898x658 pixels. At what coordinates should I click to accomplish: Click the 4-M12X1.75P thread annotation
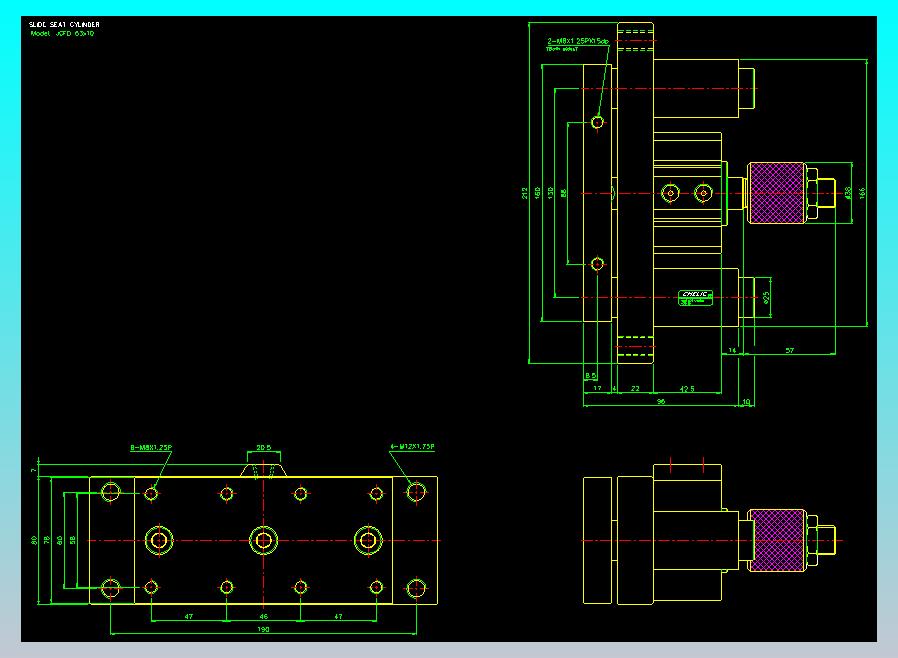pos(412,447)
